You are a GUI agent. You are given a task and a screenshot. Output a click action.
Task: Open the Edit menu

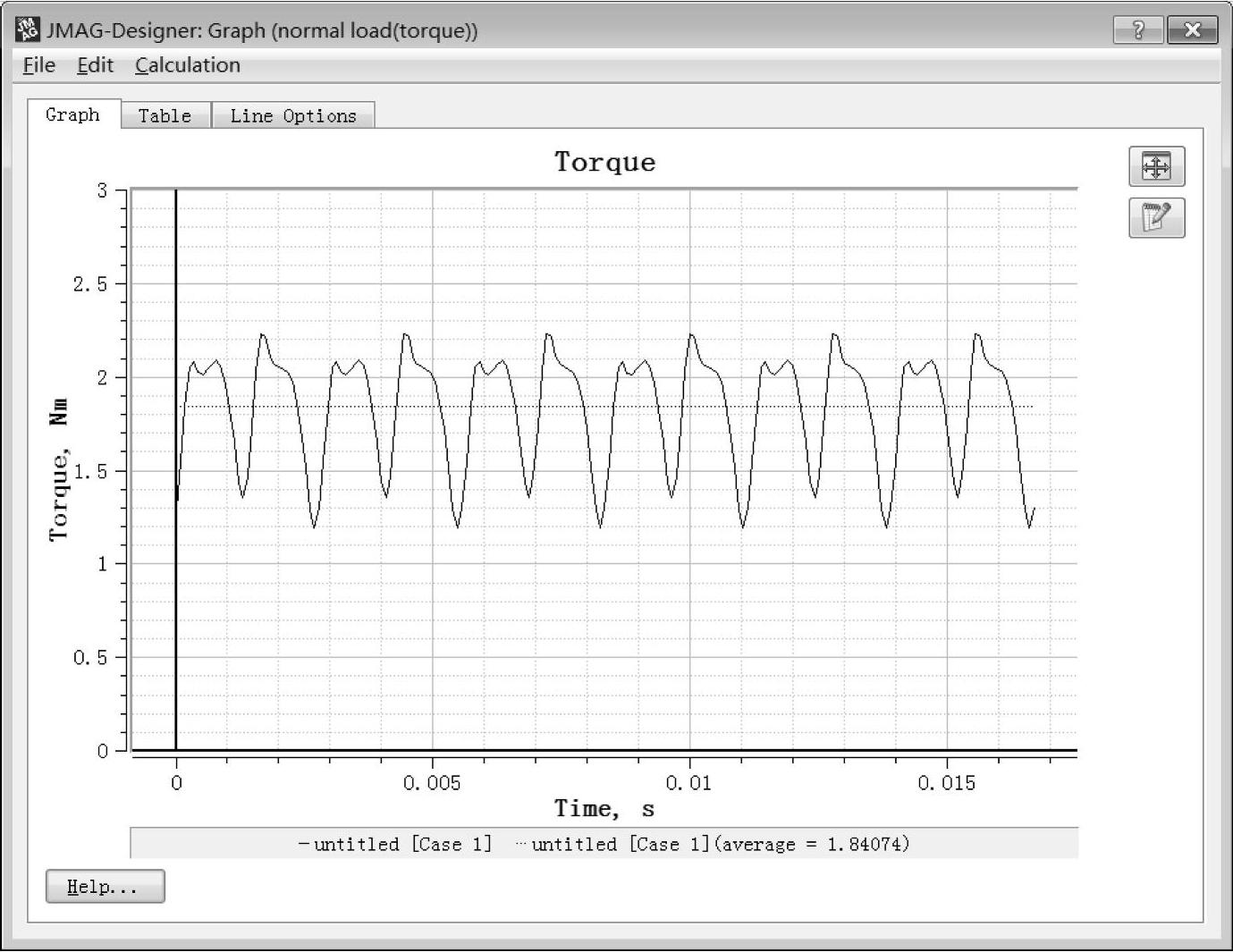pyautogui.click(x=95, y=65)
